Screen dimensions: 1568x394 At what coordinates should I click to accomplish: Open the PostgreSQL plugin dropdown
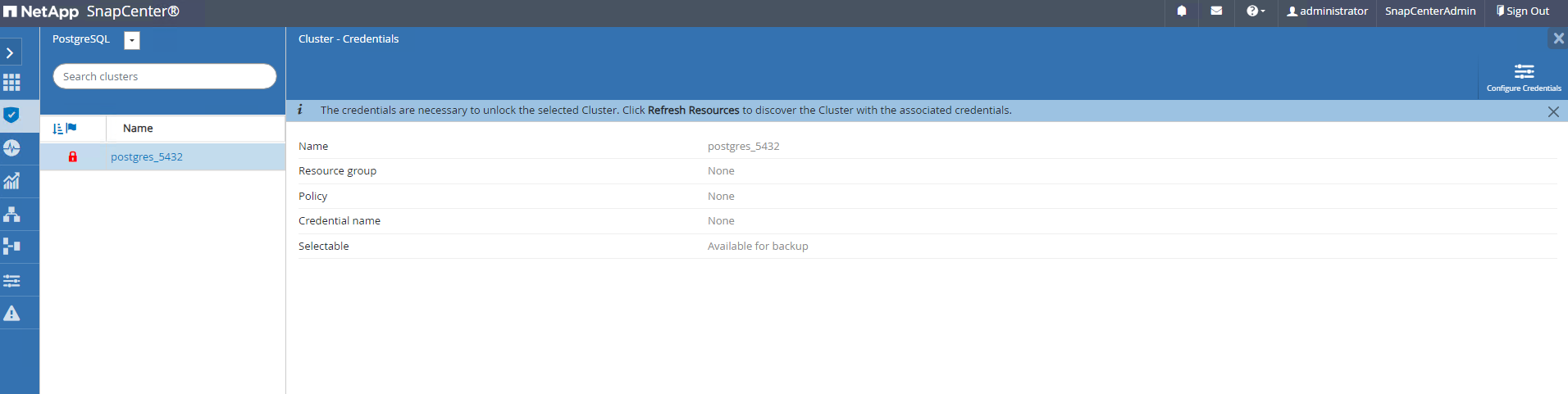click(132, 40)
